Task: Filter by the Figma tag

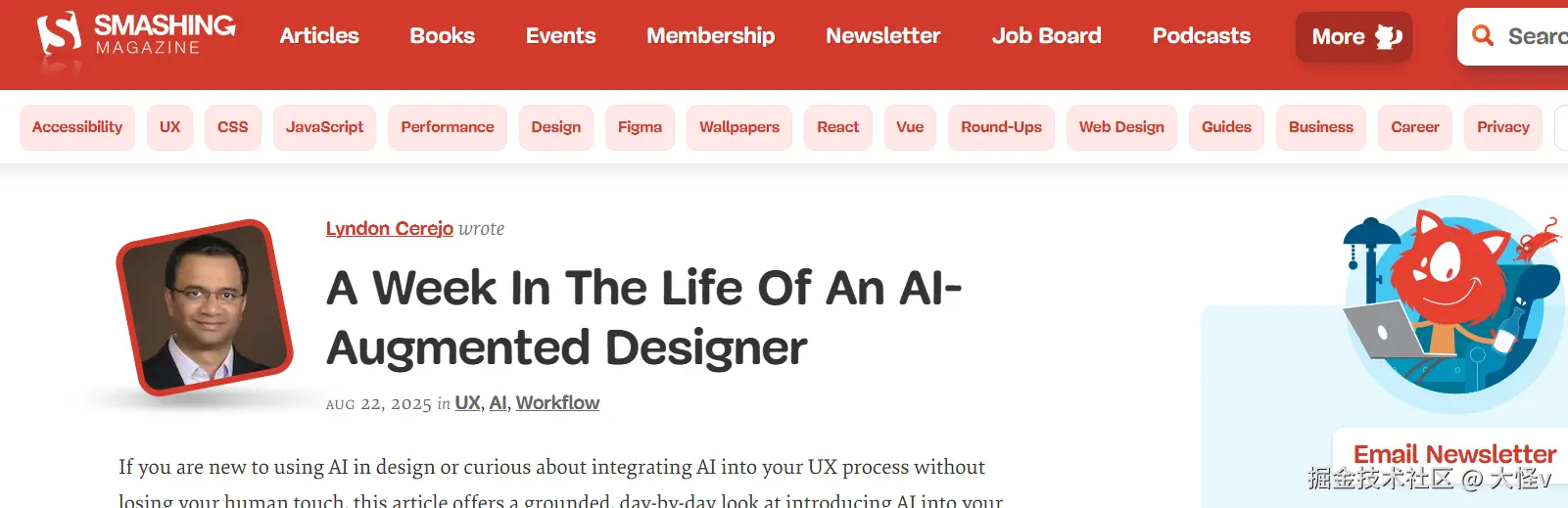Action: point(640,127)
